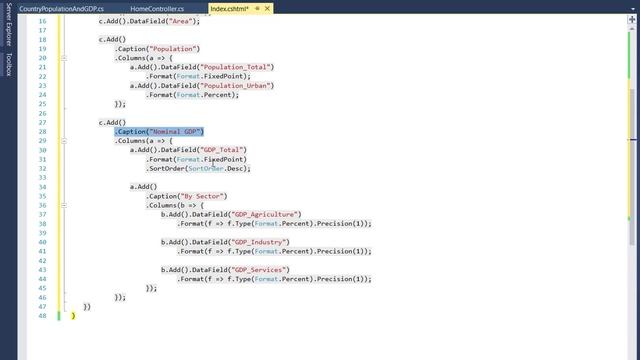Image resolution: width=640 pixels, height=360 pixels.
Task: Click the vertical scrollbar thumb
Action: tap(633, 167)
